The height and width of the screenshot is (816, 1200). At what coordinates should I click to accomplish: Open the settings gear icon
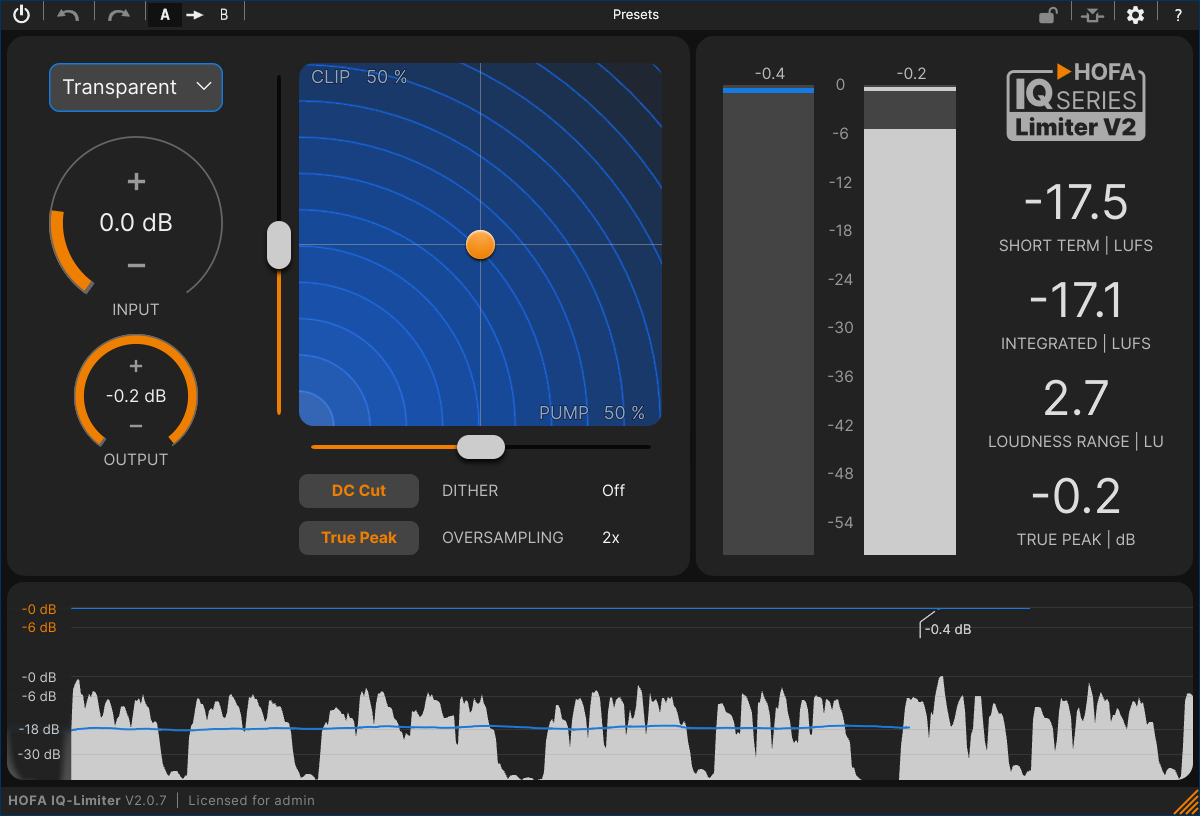pos(1135,15)
